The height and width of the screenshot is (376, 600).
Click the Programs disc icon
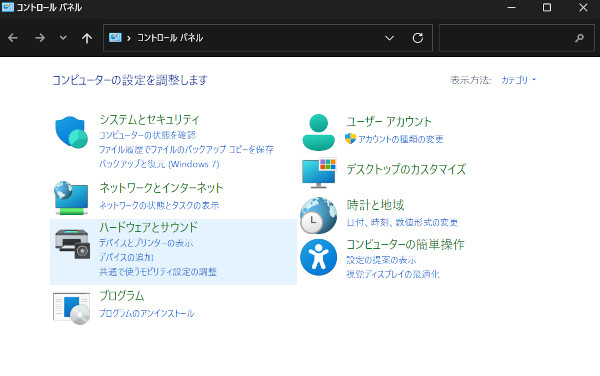[72, 308]
